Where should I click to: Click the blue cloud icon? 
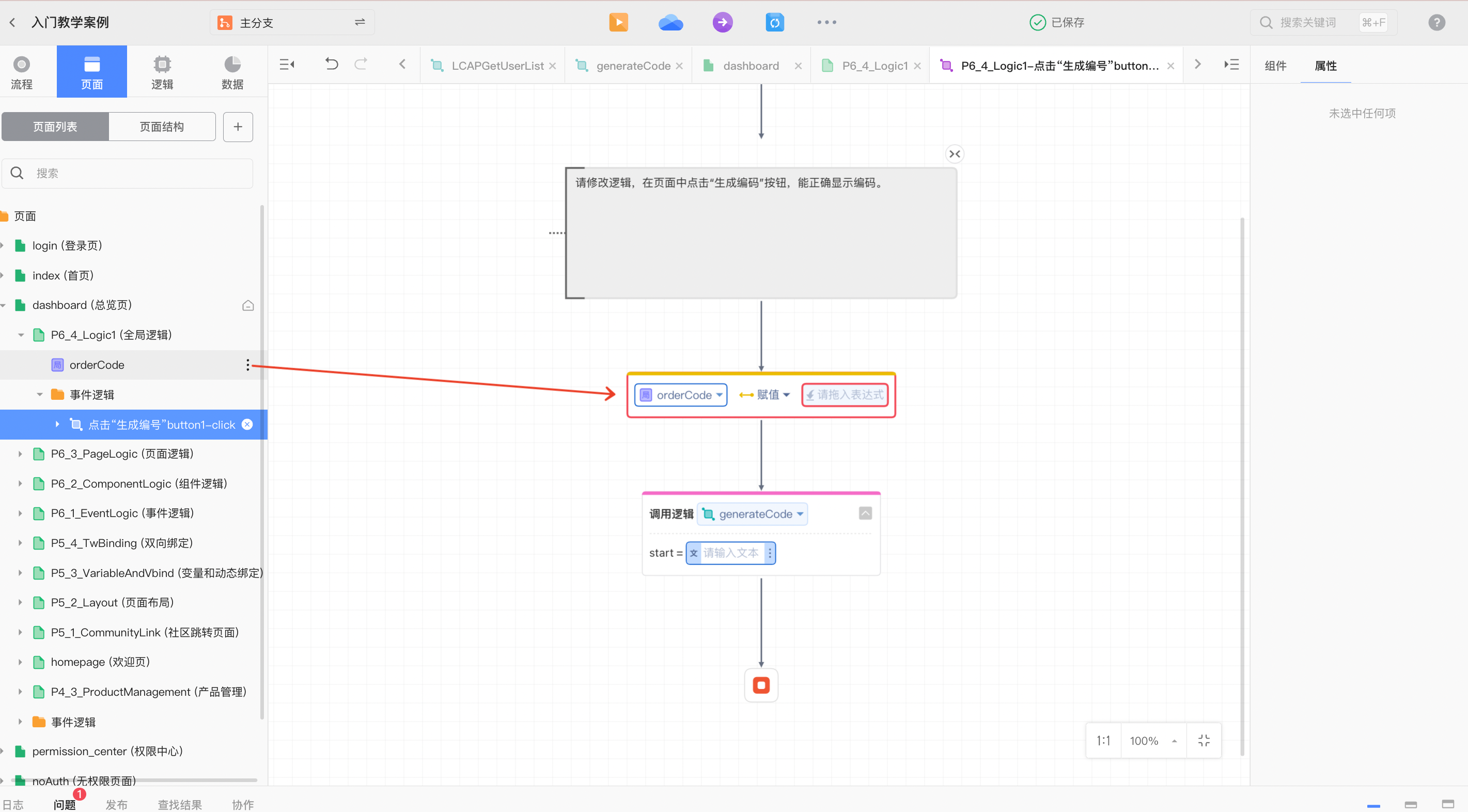pyautogui.click(x=671, y=22)
